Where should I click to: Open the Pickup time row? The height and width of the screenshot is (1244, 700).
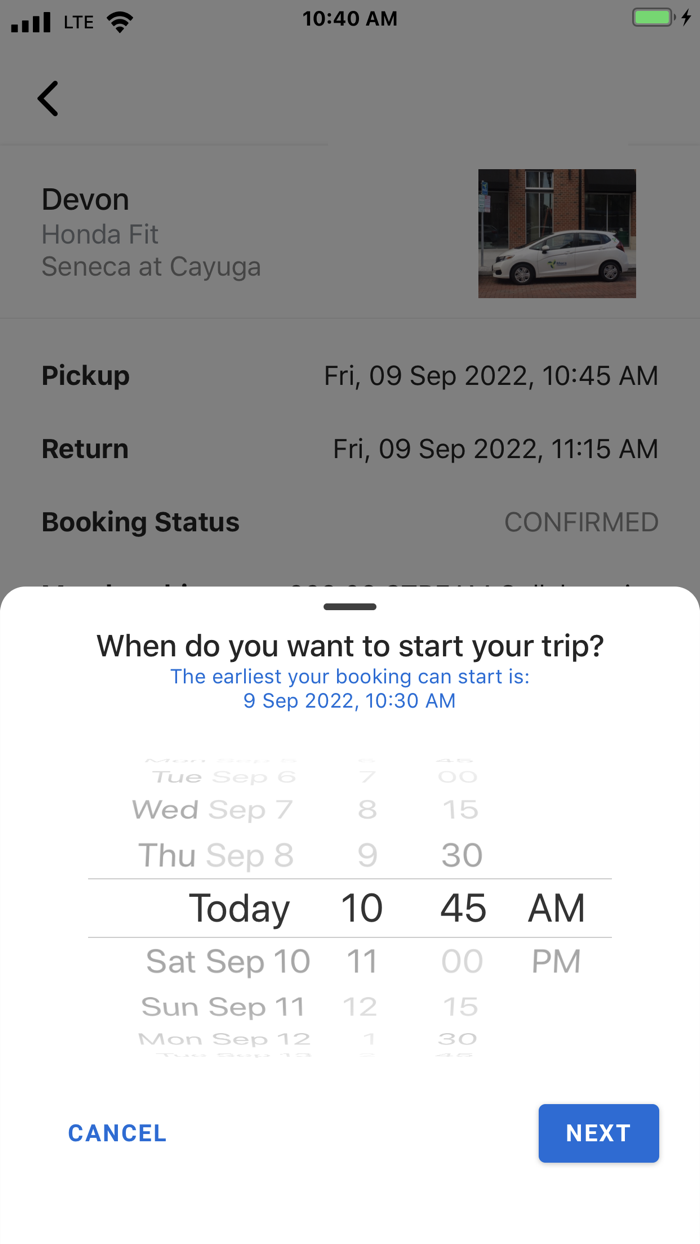[x=350, y=375]
